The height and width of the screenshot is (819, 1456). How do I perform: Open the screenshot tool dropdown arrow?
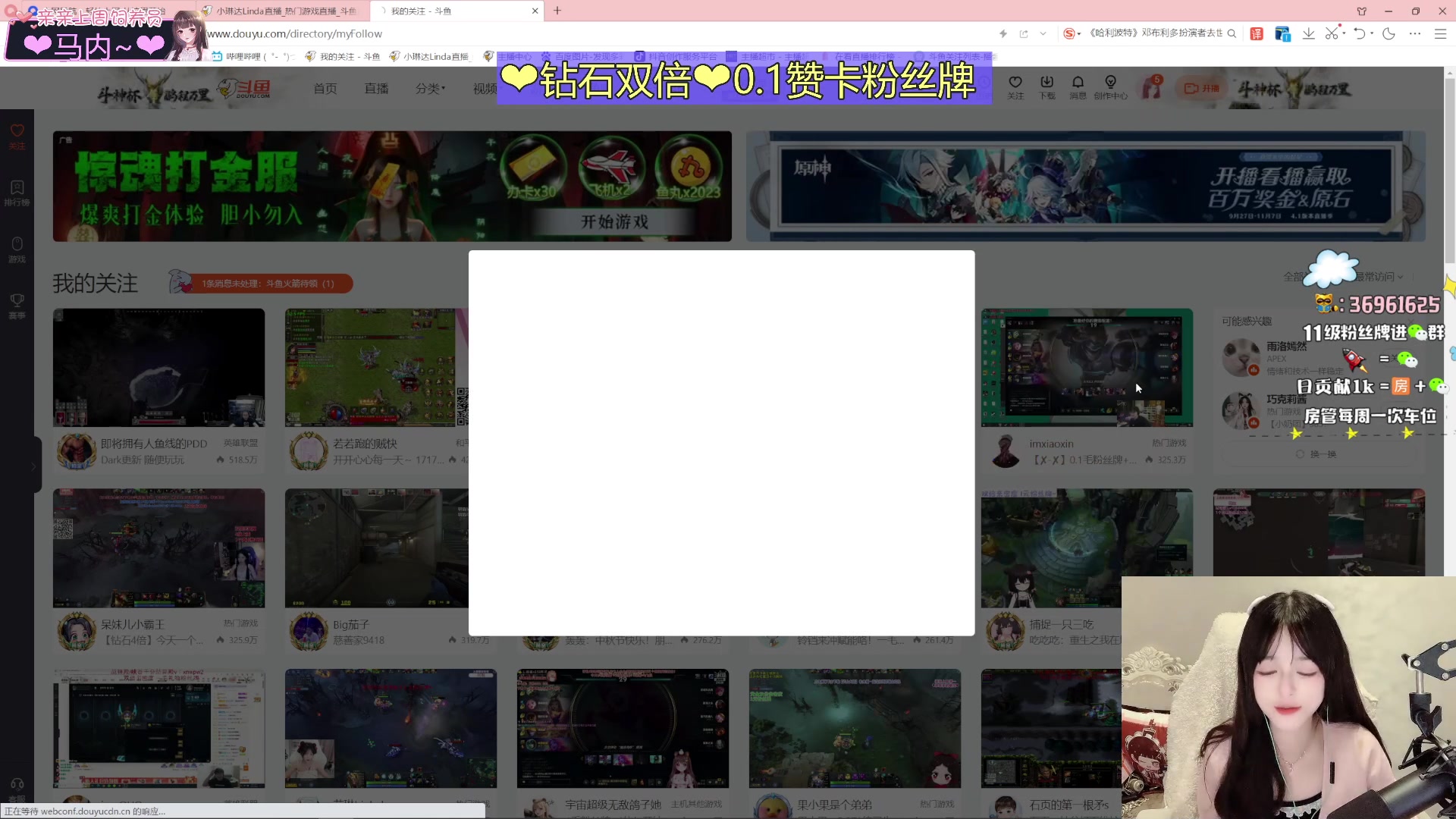pyautogui.click(x=1344, y=33)
